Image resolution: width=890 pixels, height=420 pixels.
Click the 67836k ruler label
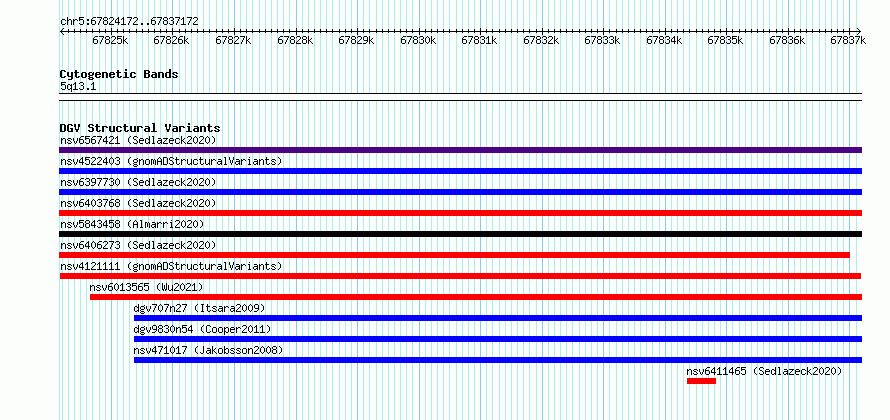coord(788,40)
